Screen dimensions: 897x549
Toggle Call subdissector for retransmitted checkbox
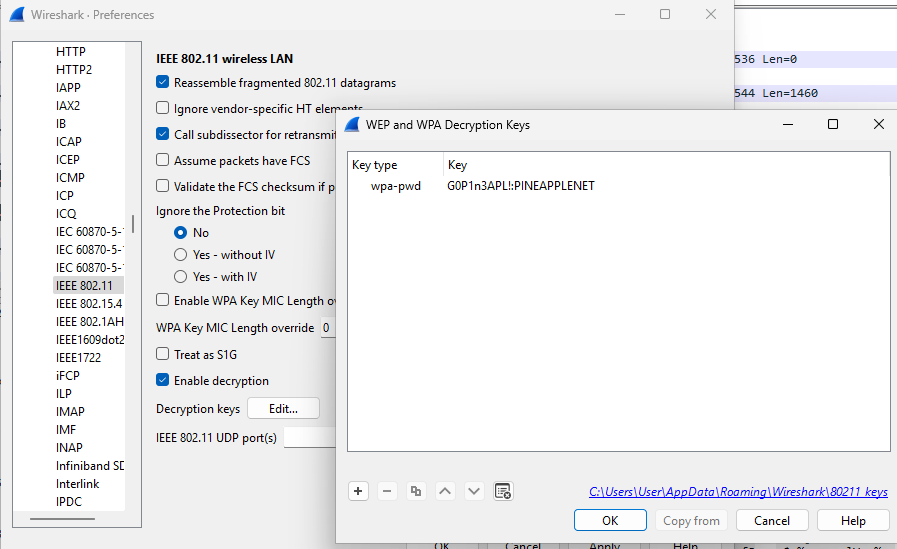pyautogui.click(x=162, y=134)
